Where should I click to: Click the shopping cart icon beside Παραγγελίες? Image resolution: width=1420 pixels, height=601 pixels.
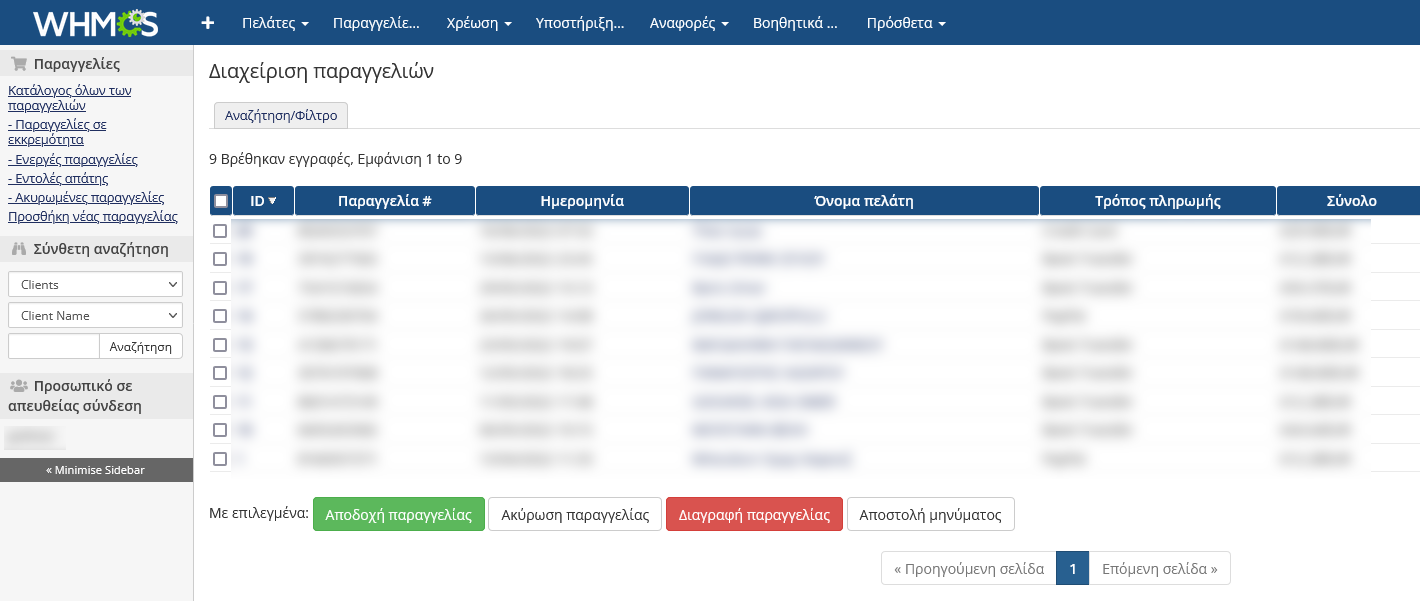click(18, 64)
